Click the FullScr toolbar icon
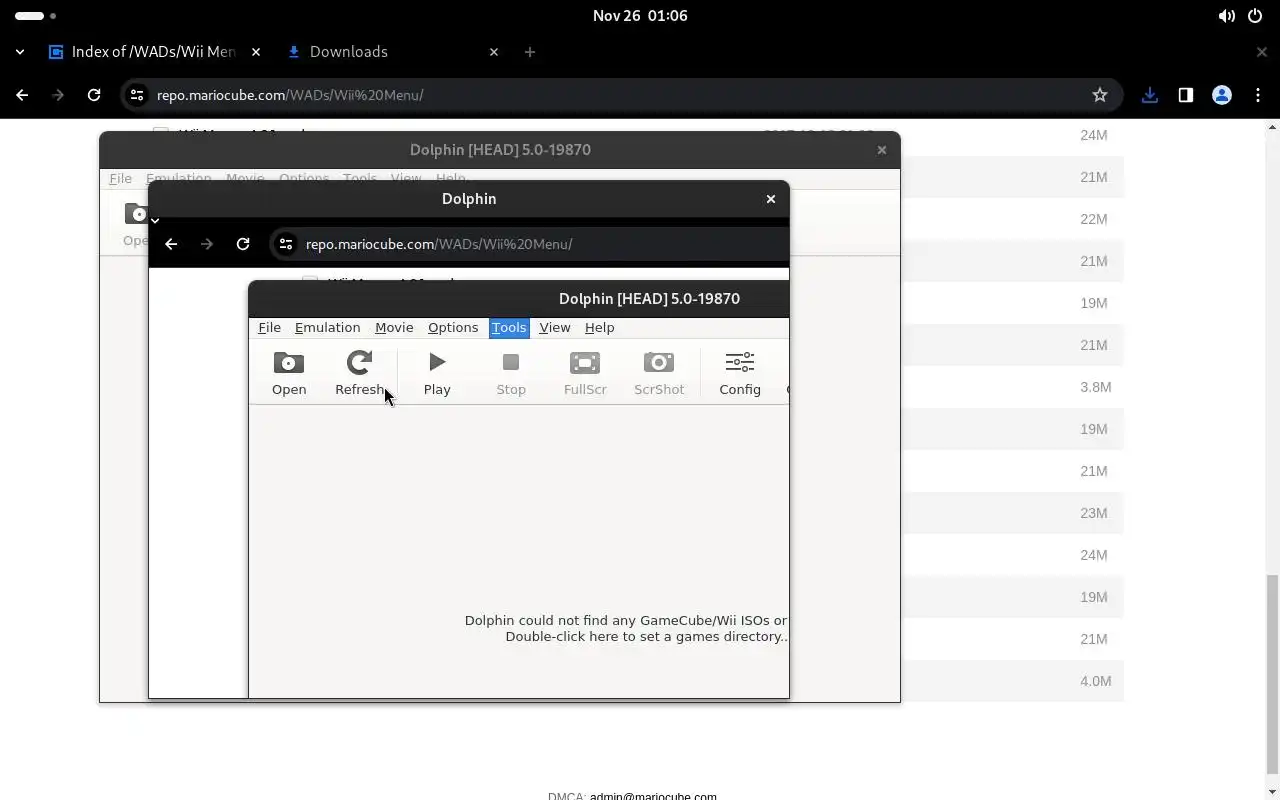 (x=585, y=374)
